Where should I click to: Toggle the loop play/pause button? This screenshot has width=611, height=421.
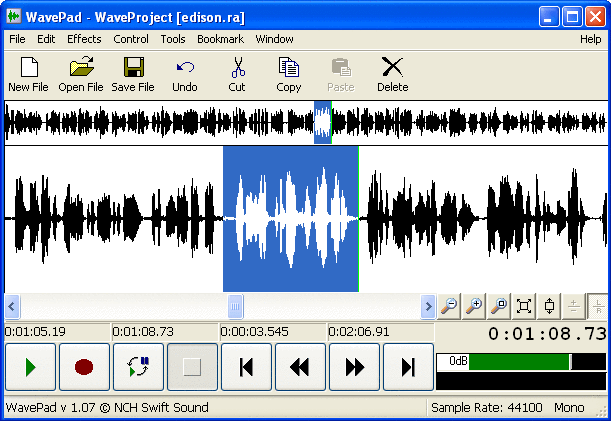pyautogui.click(x=138, y=367)
